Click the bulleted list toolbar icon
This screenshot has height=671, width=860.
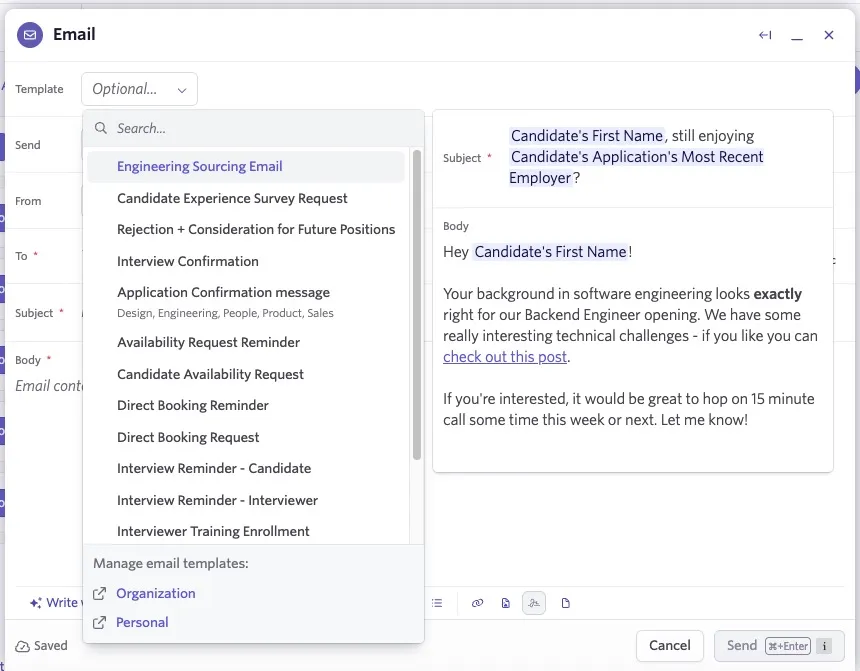point(437,603)
